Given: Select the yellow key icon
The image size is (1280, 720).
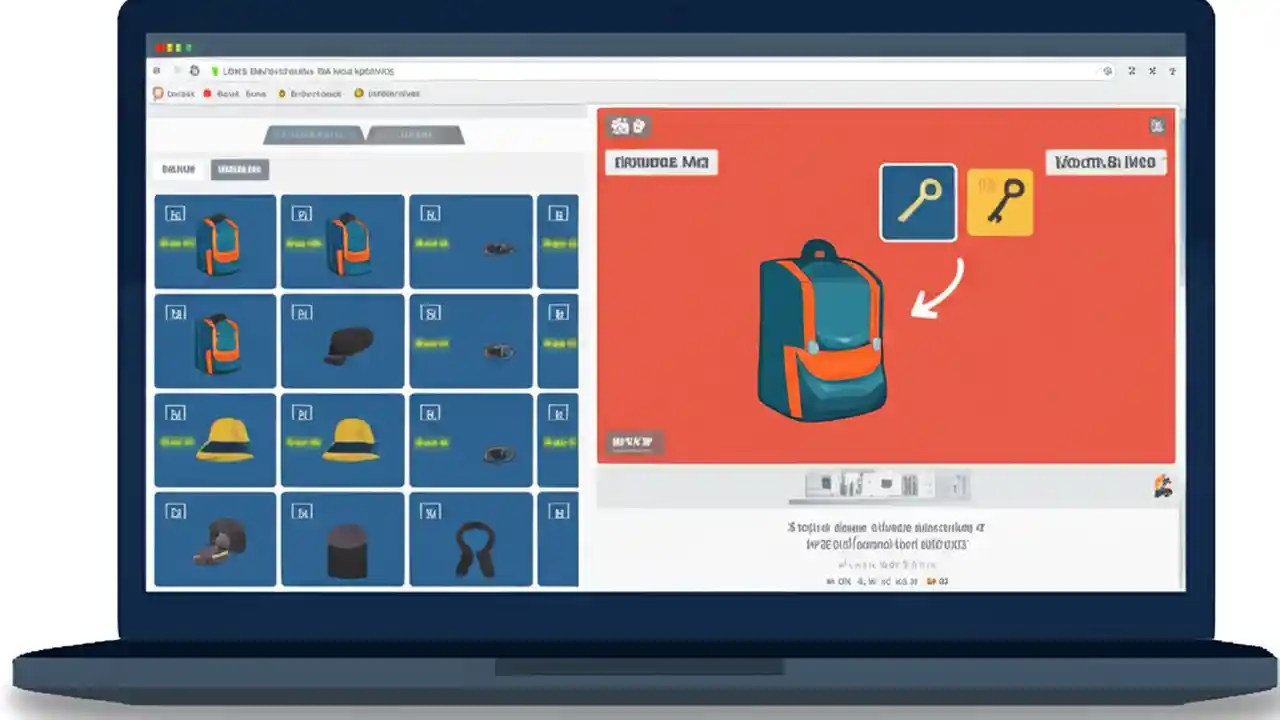Looking at the screenshot, I should (1000, 202).
